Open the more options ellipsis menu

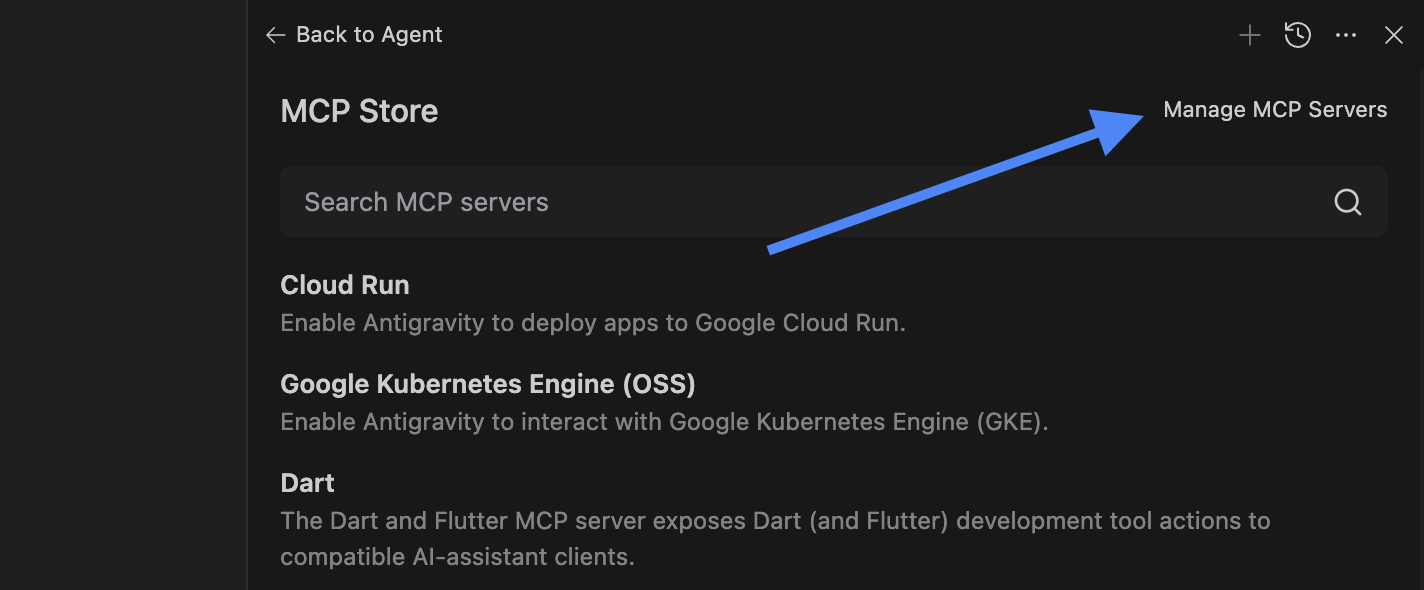click(1346, 36)
